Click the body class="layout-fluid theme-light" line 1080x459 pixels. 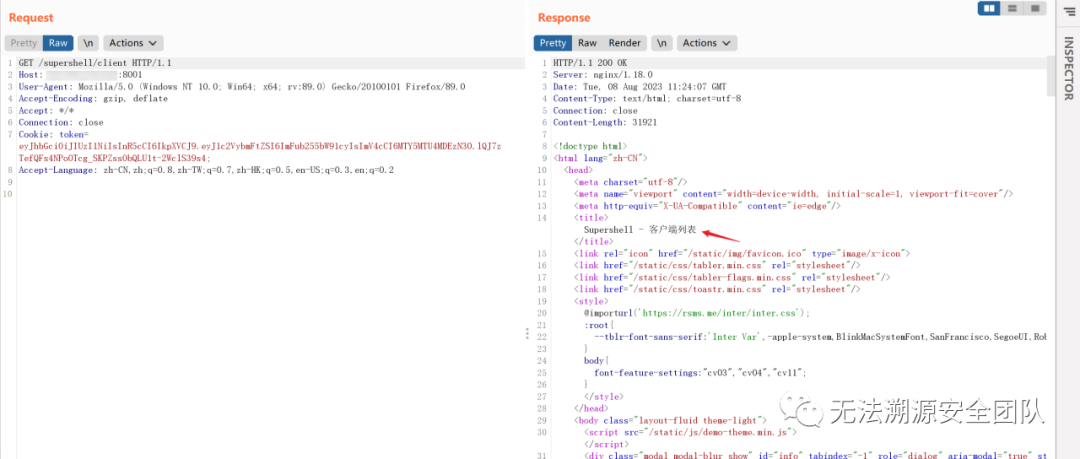coord(670,420)
